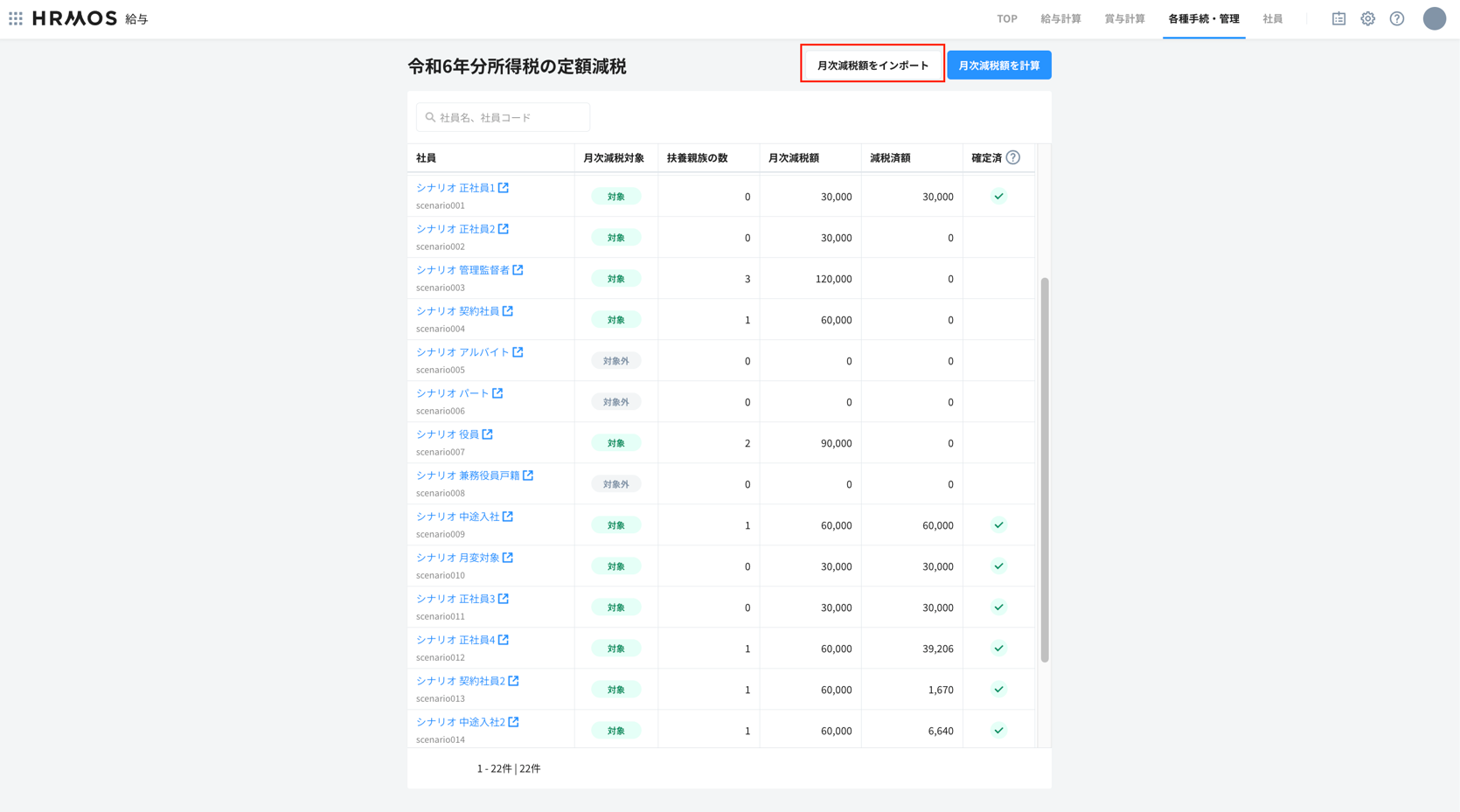Open the settings gear icon
This screenshot has width=1460, height=812.
(x=1367, y=18)
